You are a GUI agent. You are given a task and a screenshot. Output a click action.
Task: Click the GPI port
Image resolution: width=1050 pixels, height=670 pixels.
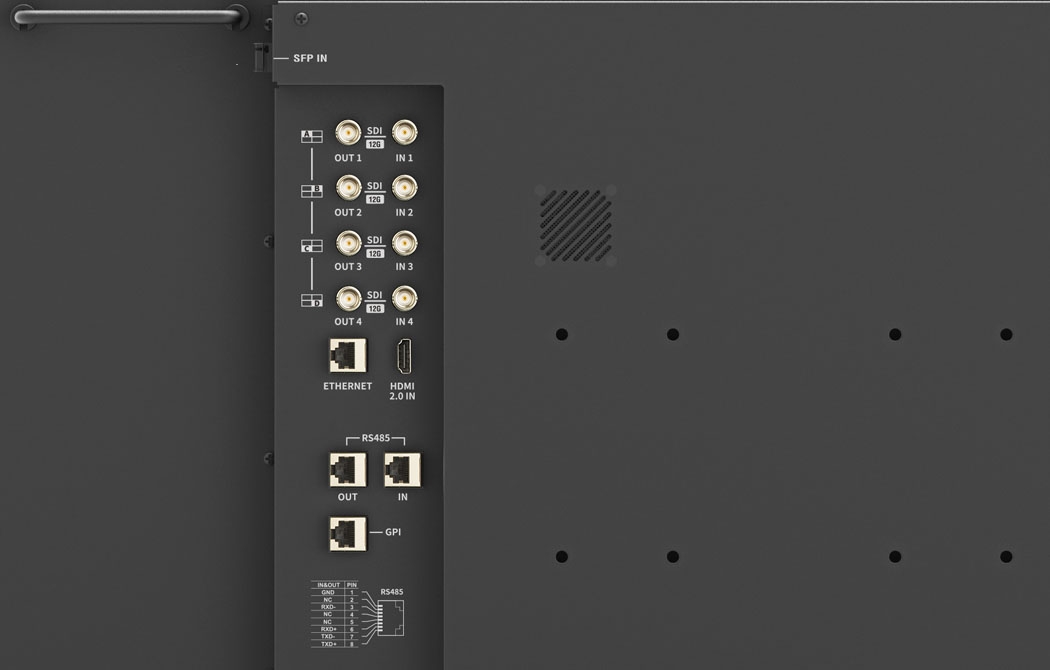pyautogui.click(x=347, y=533)
